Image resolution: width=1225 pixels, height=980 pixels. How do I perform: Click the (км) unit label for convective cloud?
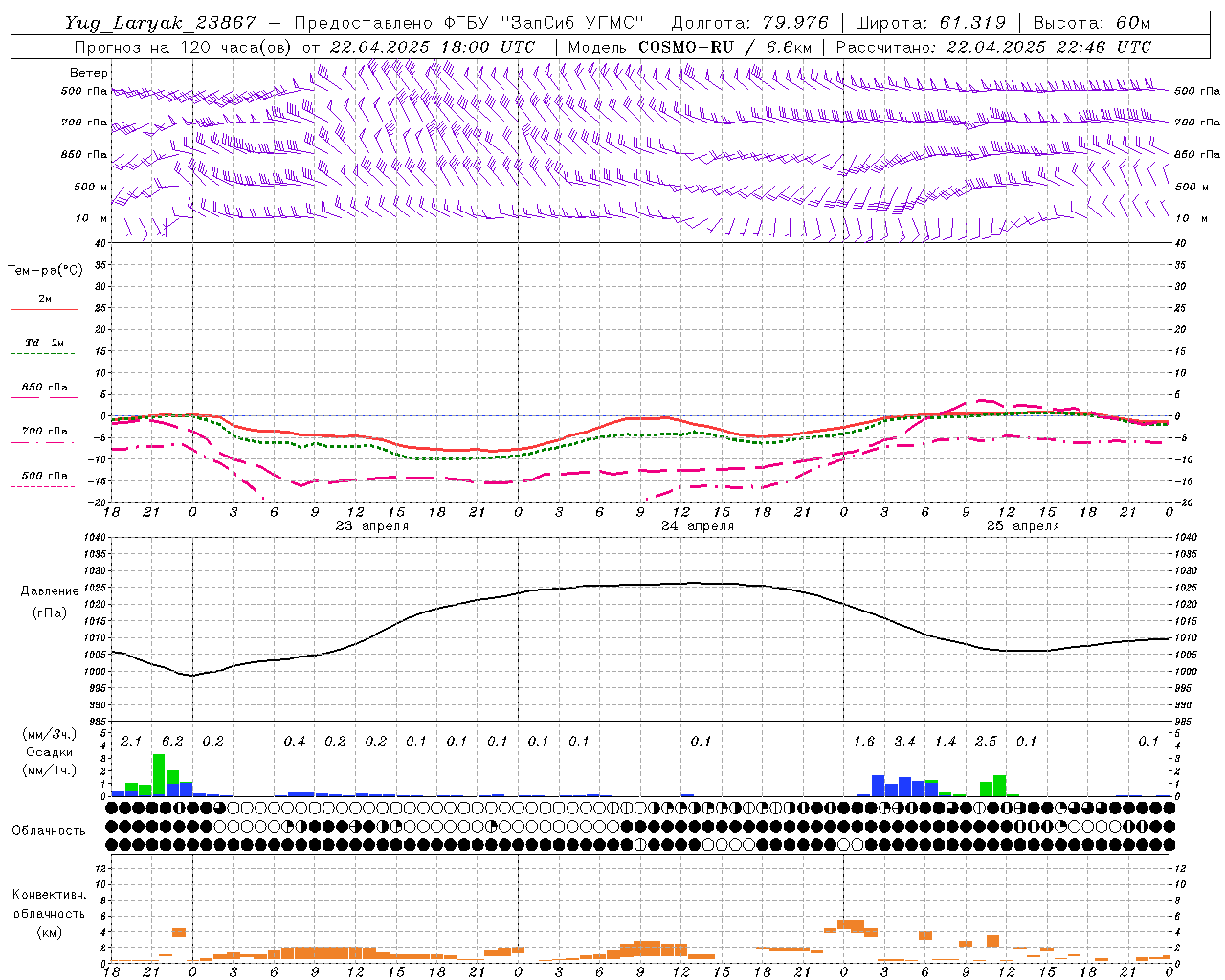click(x=50, y=932)
